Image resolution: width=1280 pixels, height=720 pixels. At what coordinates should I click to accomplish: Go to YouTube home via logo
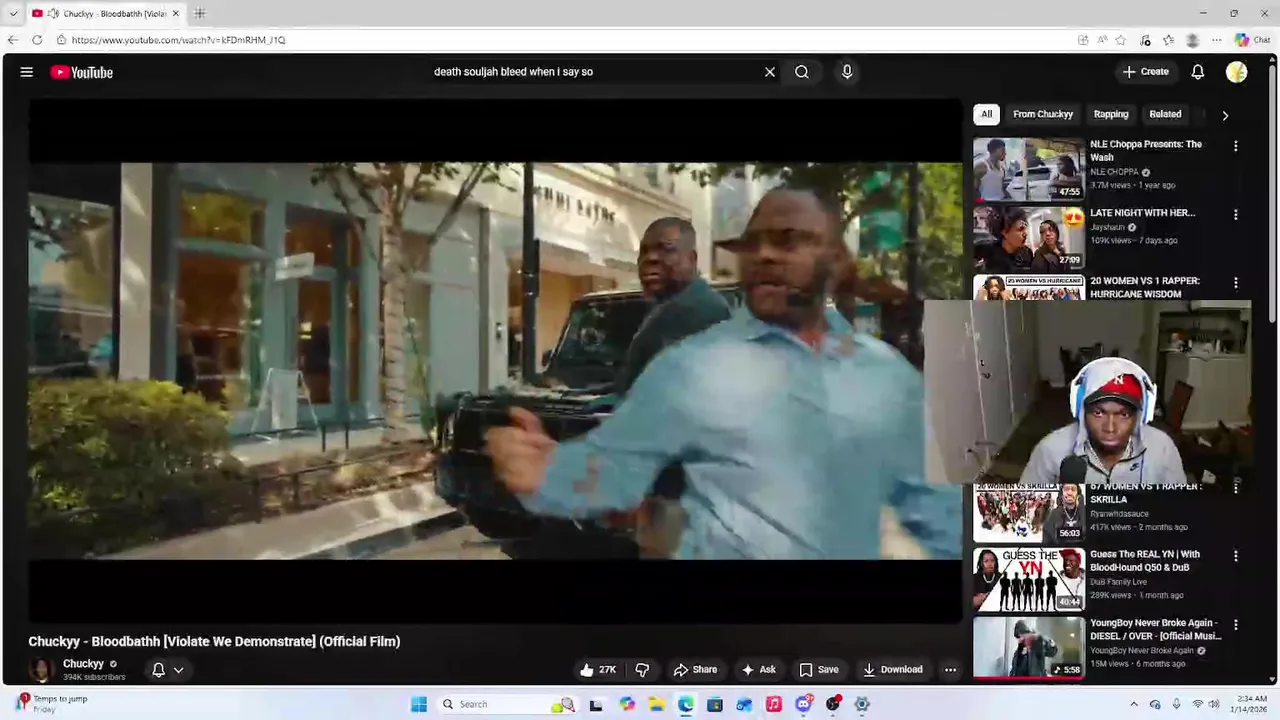[82, 72]
